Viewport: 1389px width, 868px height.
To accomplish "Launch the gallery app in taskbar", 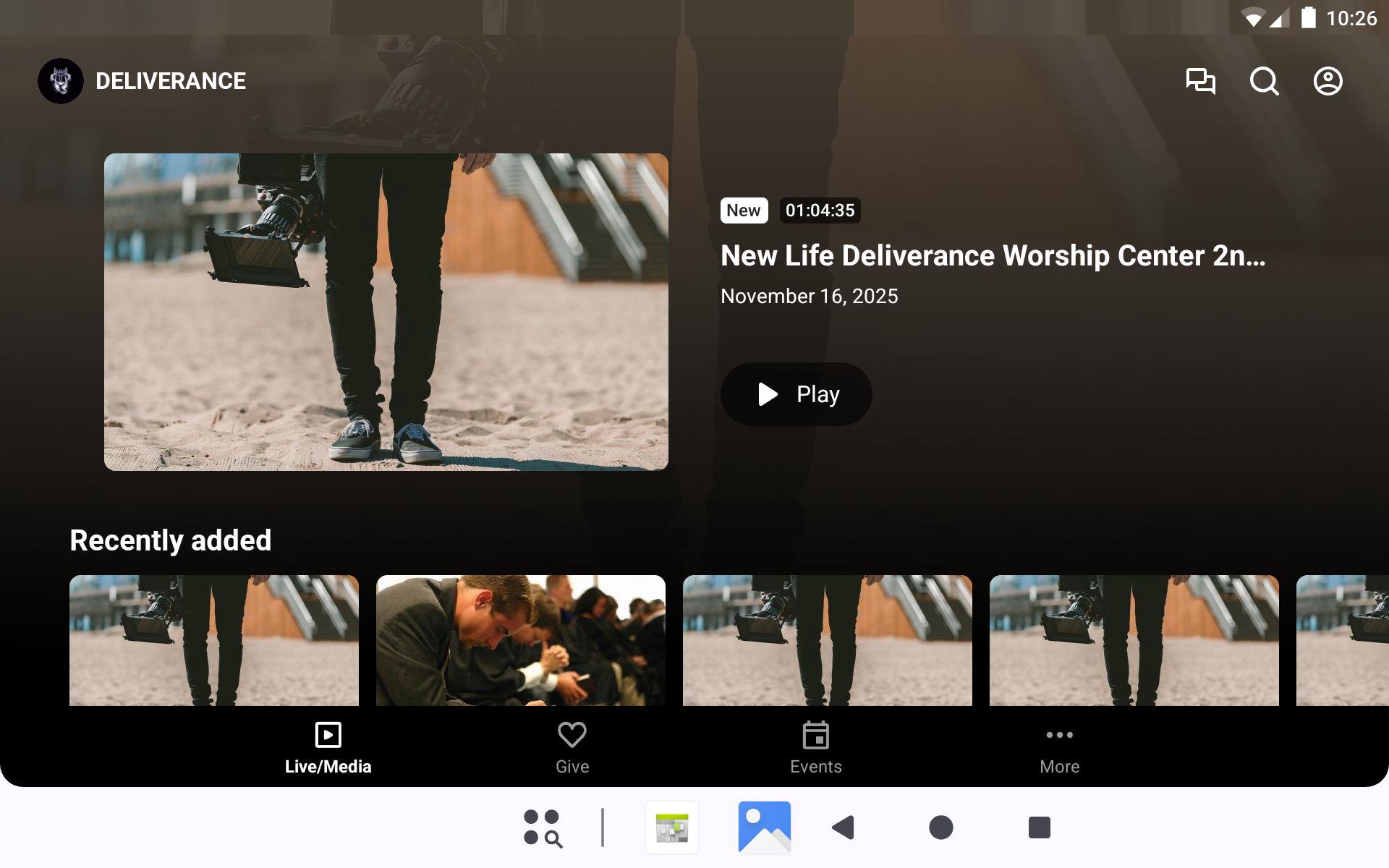I will [x=764, y=827].
